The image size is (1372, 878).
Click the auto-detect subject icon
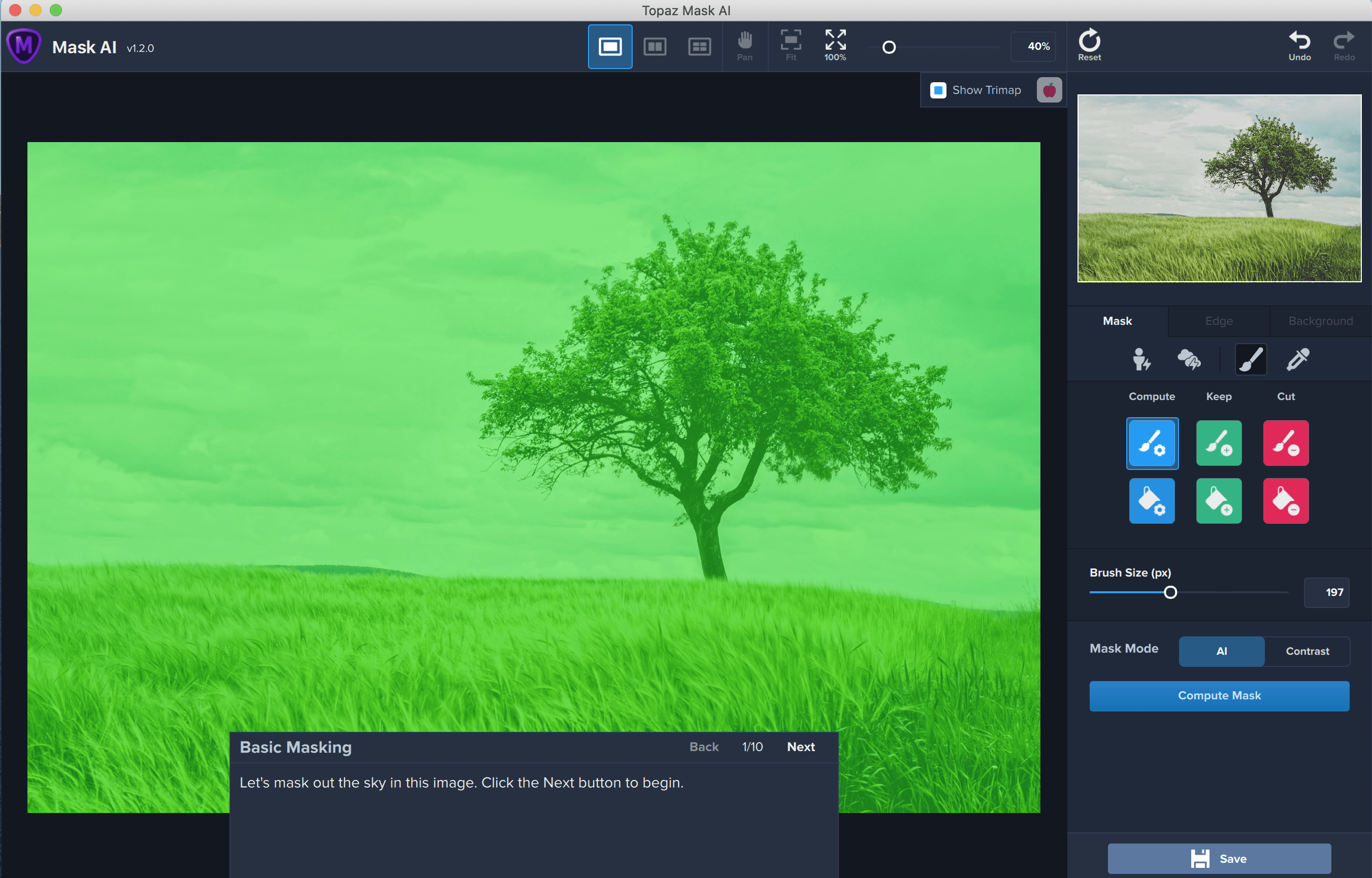pyautogui.click(x=1141, y=359)
